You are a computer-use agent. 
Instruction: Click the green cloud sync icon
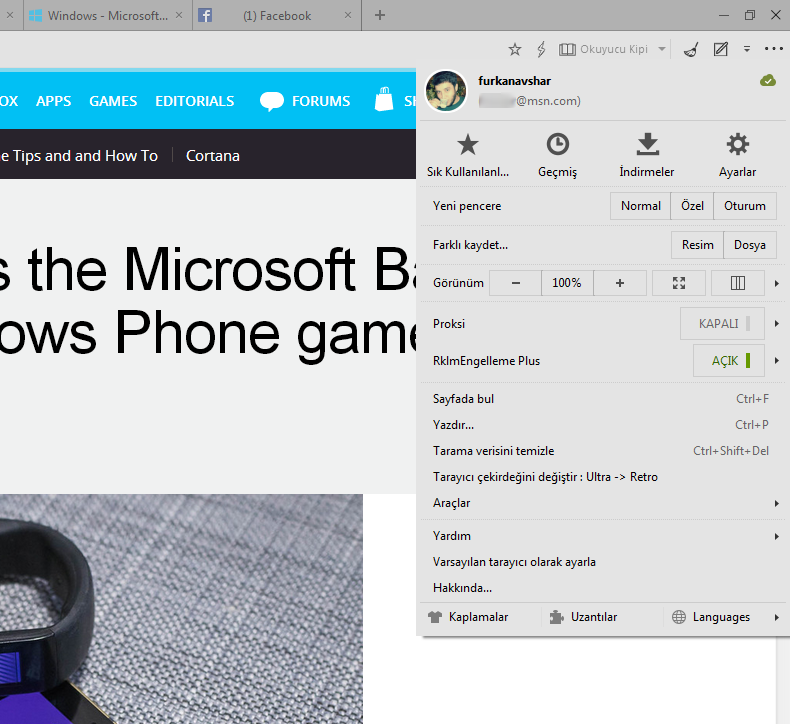pyautogui.click(x=768, y=80)
